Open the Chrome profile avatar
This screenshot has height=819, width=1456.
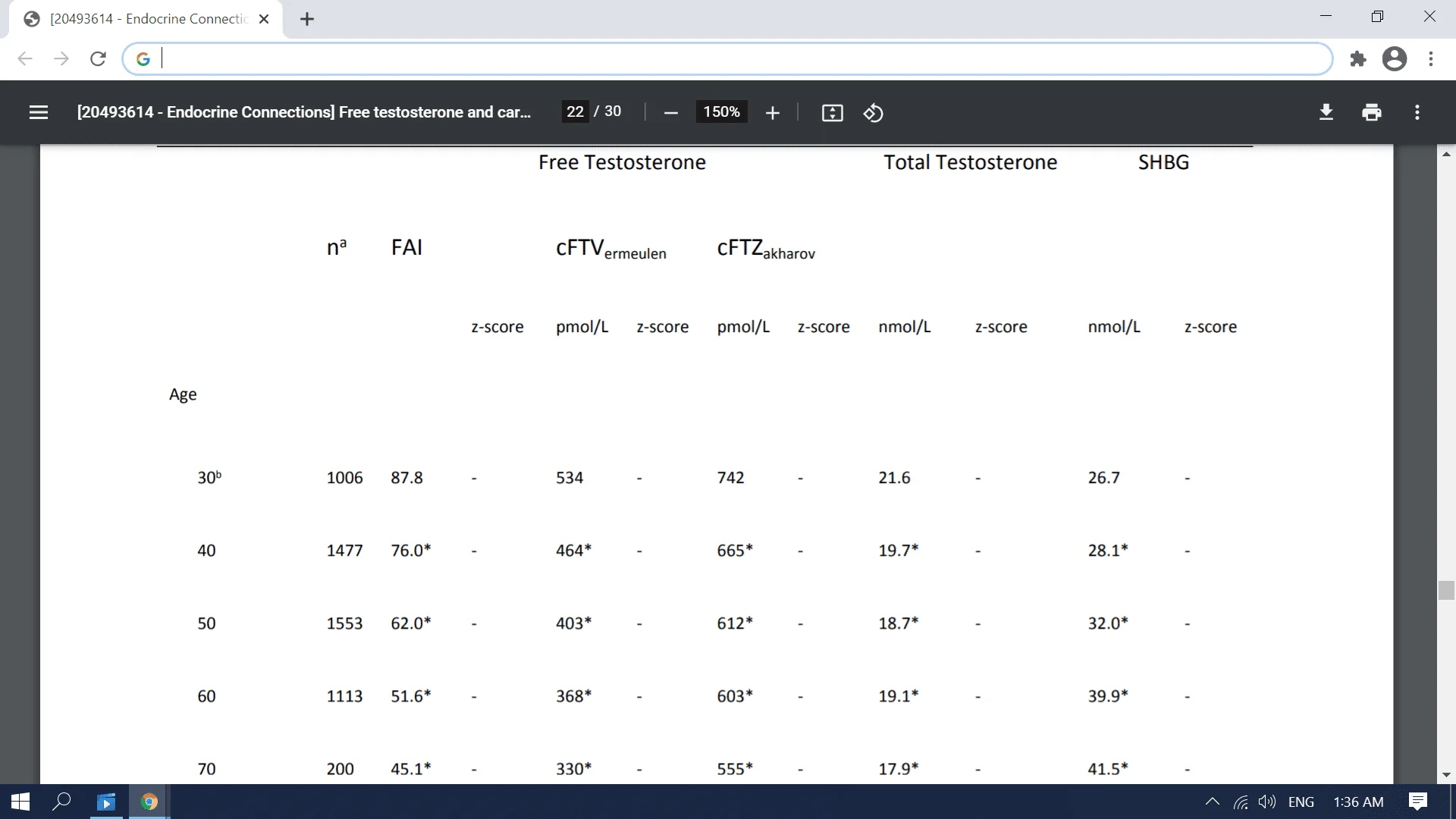[x=1394, y=58]
